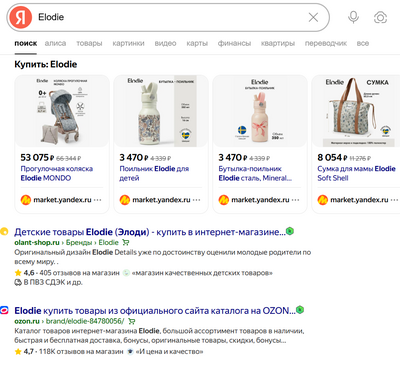Click Yandex Market icon under Сумка card
The height and width of the screenshot is (367, 400).
323,200
